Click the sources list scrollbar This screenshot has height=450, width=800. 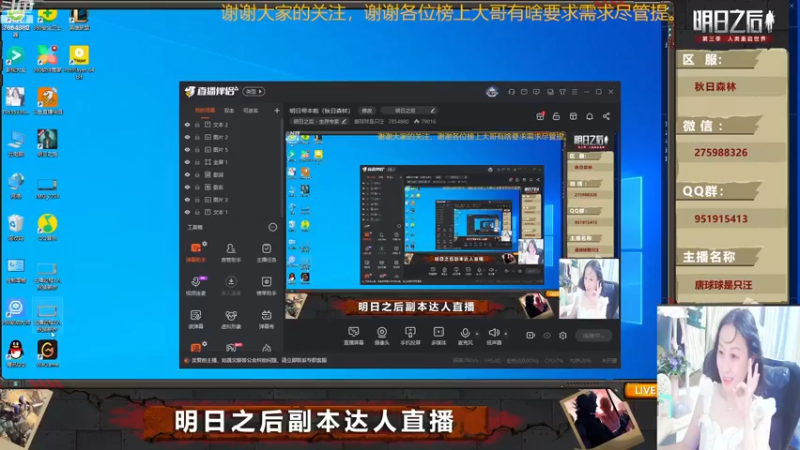(282, 168)
